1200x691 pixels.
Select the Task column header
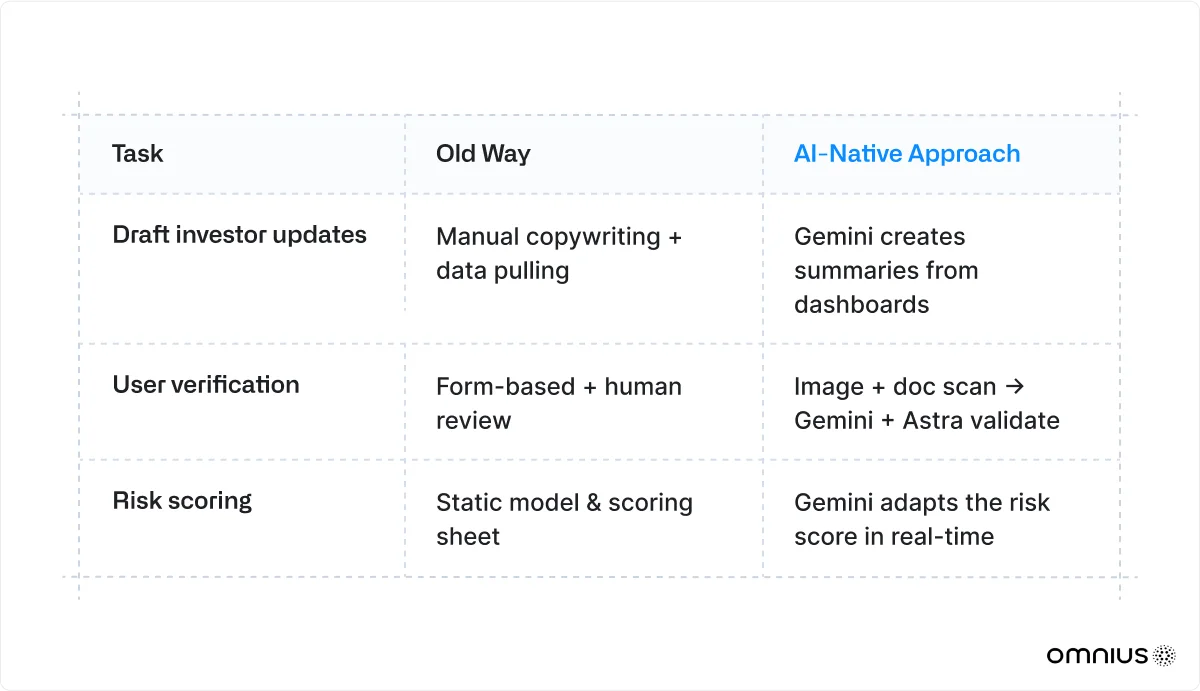pos(138,154)
